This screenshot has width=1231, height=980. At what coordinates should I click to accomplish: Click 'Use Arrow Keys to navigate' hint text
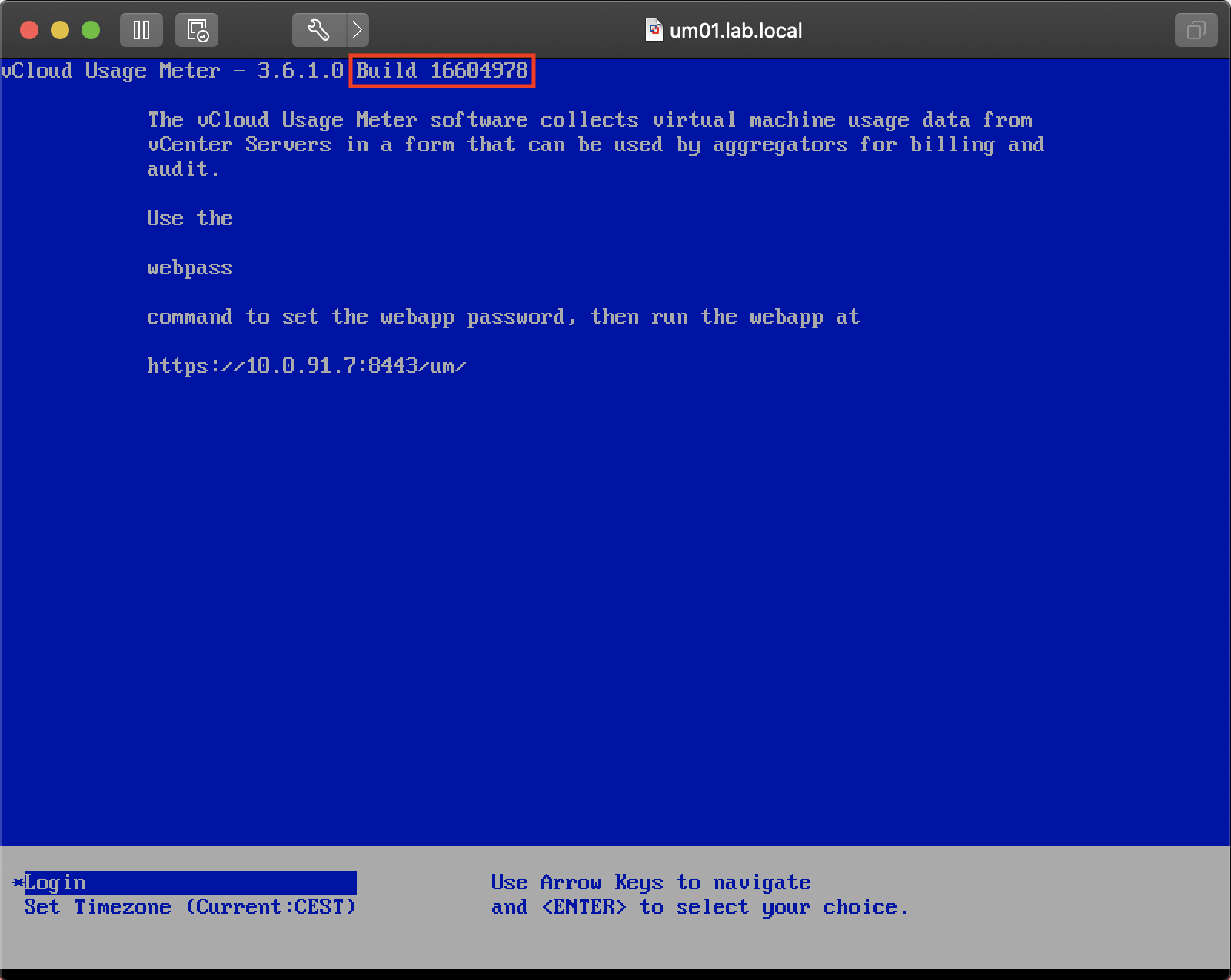point(650,882)
